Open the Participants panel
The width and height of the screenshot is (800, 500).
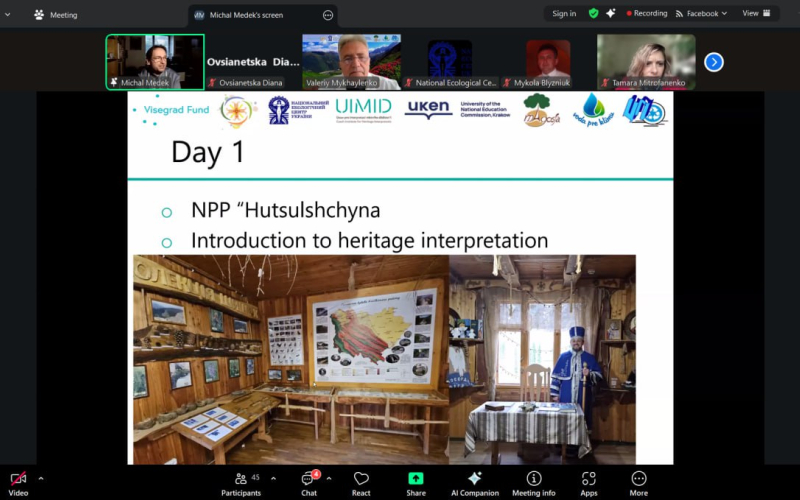240,482
